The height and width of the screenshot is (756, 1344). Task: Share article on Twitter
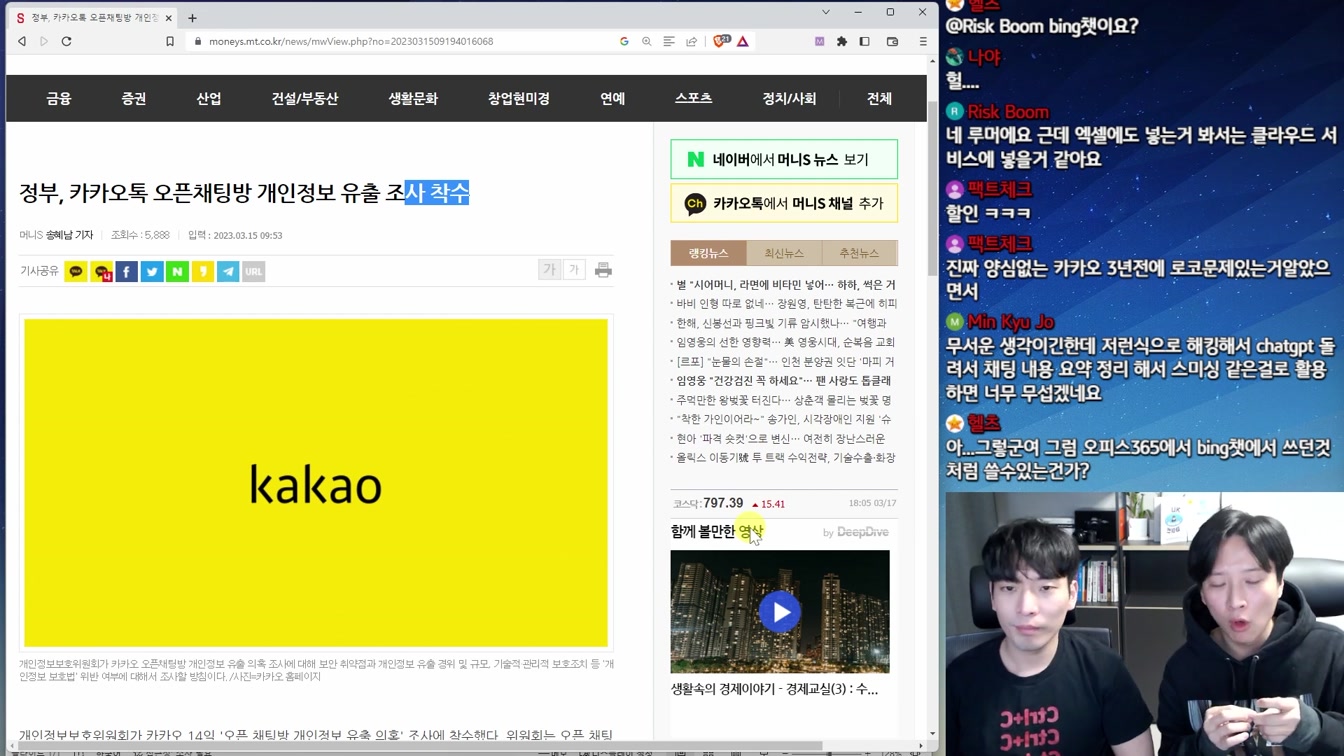(x=152, y=271)
